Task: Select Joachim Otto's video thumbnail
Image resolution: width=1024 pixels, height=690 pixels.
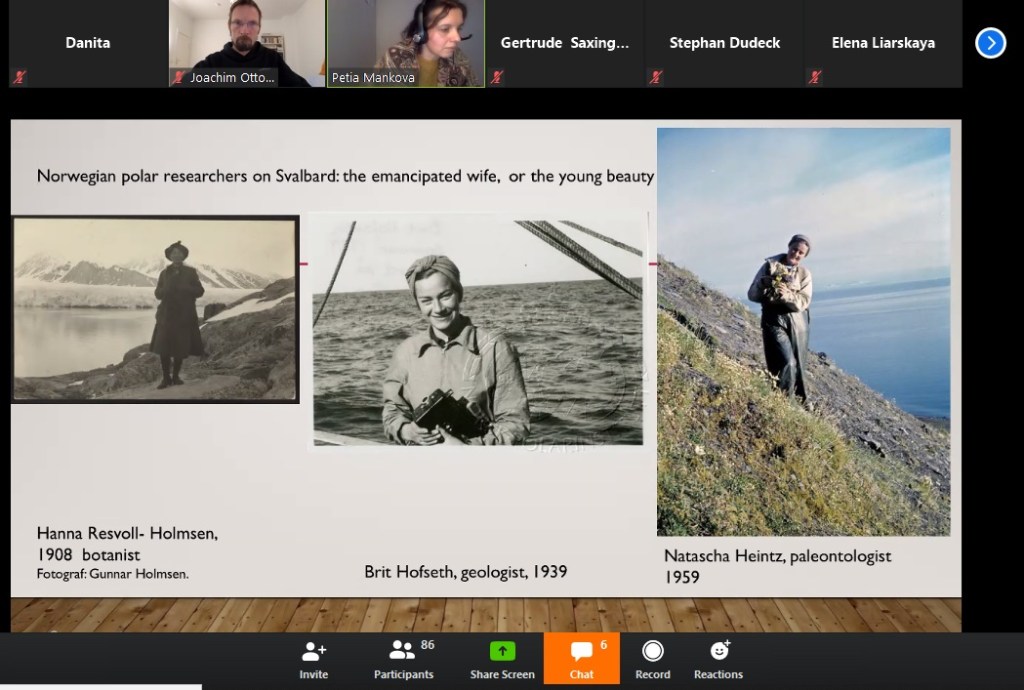Action: coord(247,40)
